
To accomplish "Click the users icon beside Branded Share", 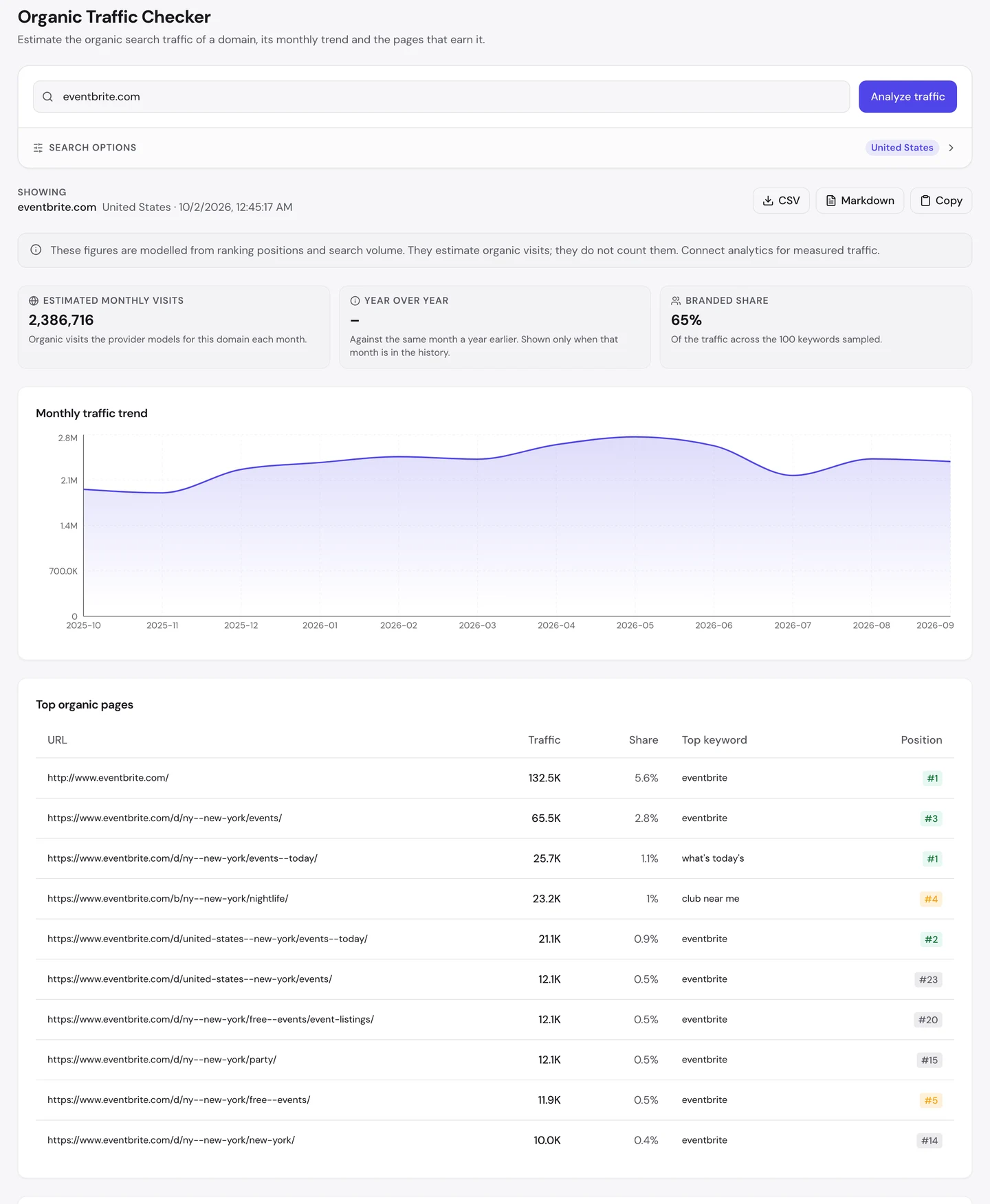I will click(676, 301).
